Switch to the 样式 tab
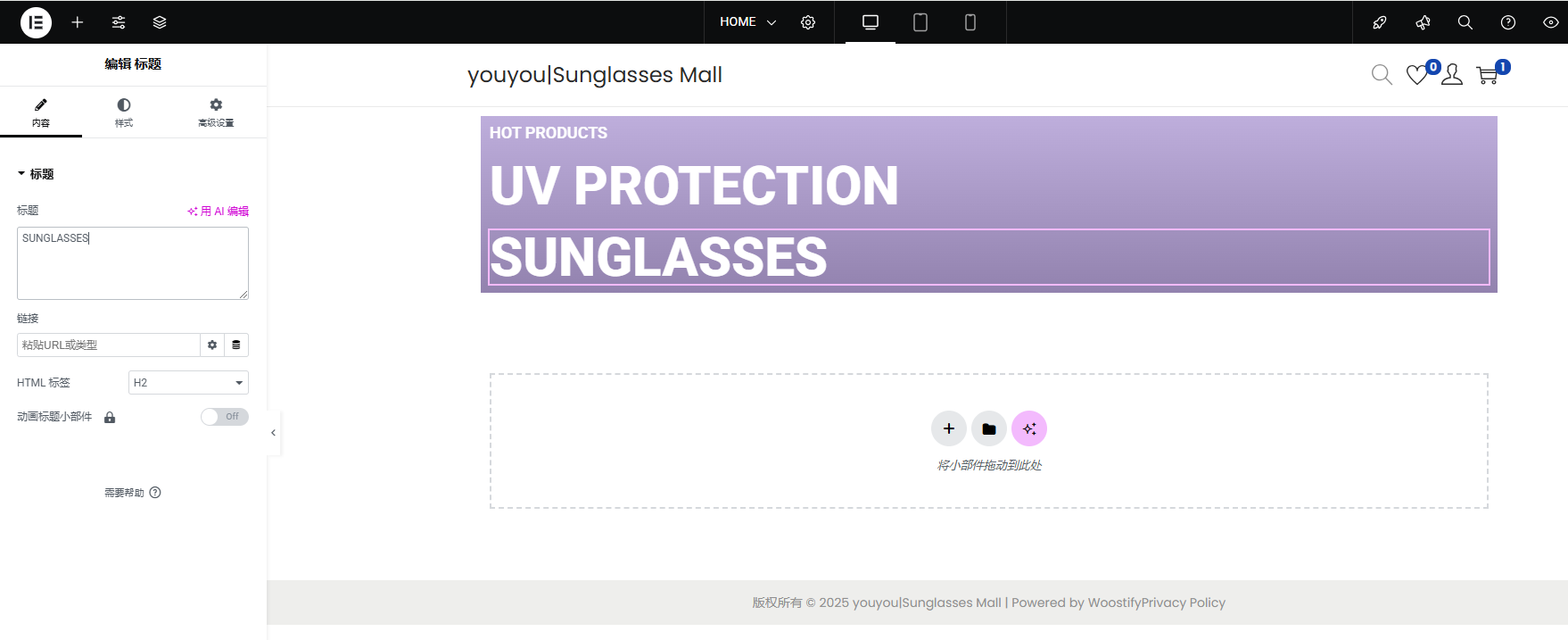 coord(124,112)
